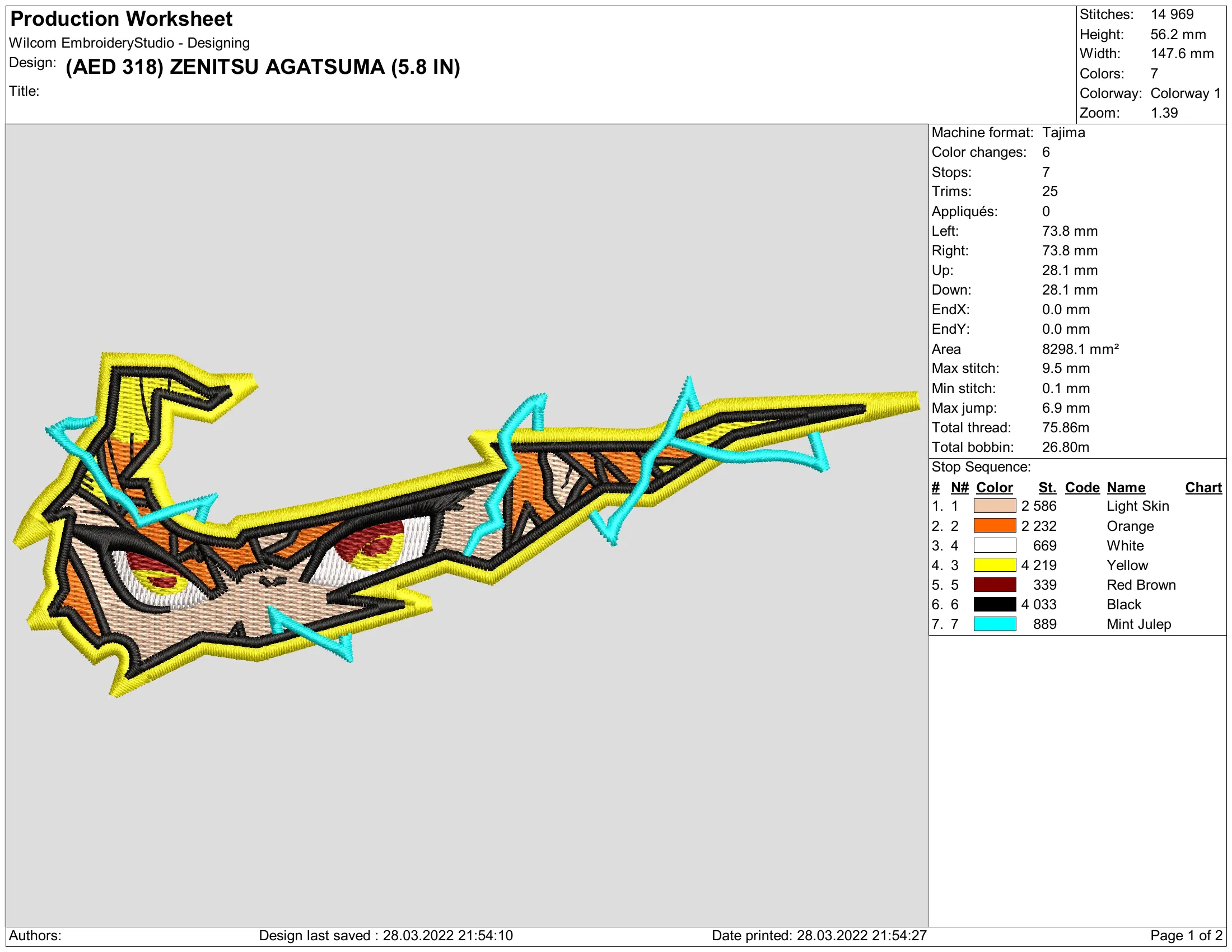The height and width of the screenshot is (952, 1232).
Task: Click the 'Up:' label
Action: (x=942, y=270)
